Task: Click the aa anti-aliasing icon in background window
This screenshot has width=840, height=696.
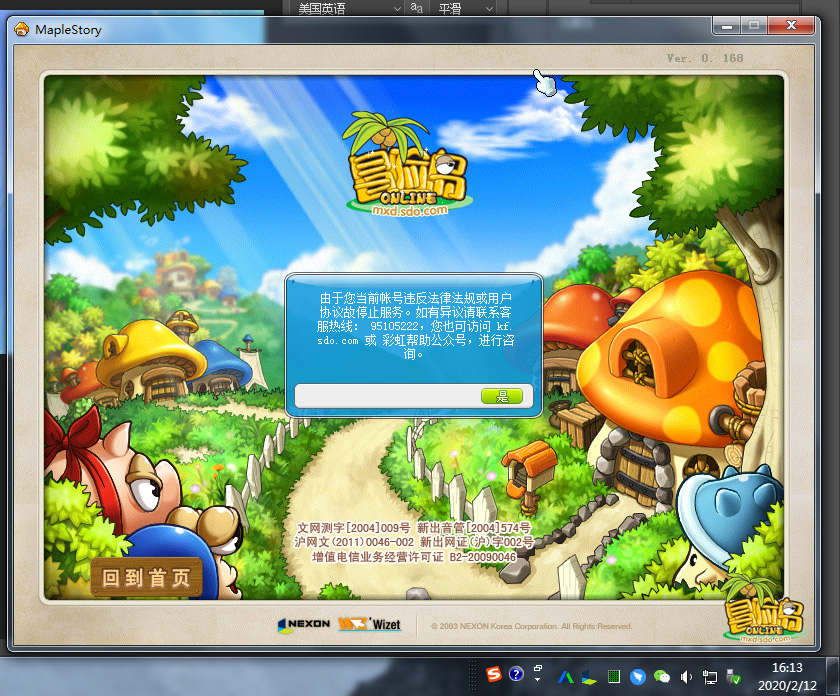Action: click(x=417, y=8)
